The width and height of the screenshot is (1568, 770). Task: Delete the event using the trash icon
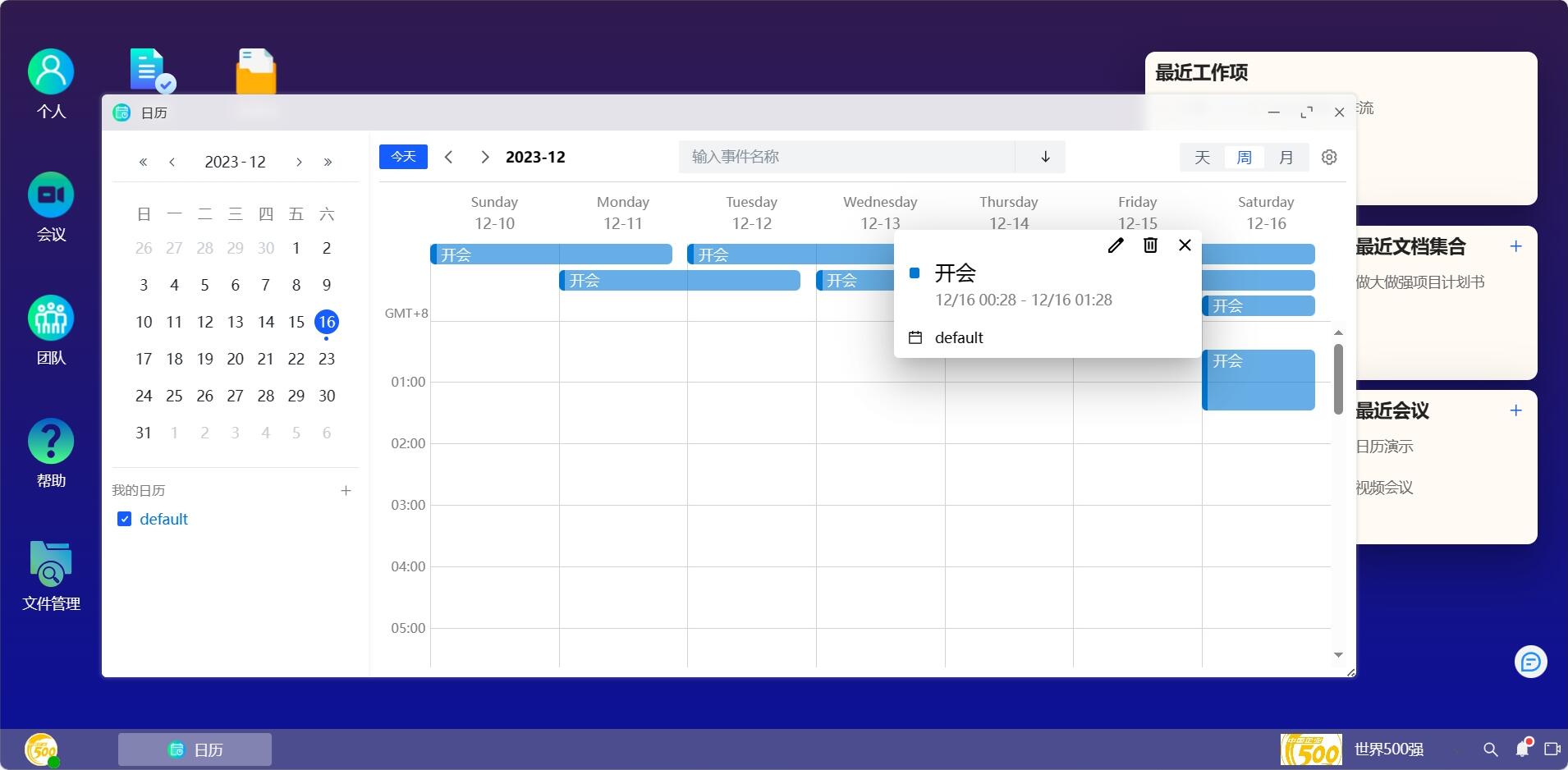[1150, 245]
